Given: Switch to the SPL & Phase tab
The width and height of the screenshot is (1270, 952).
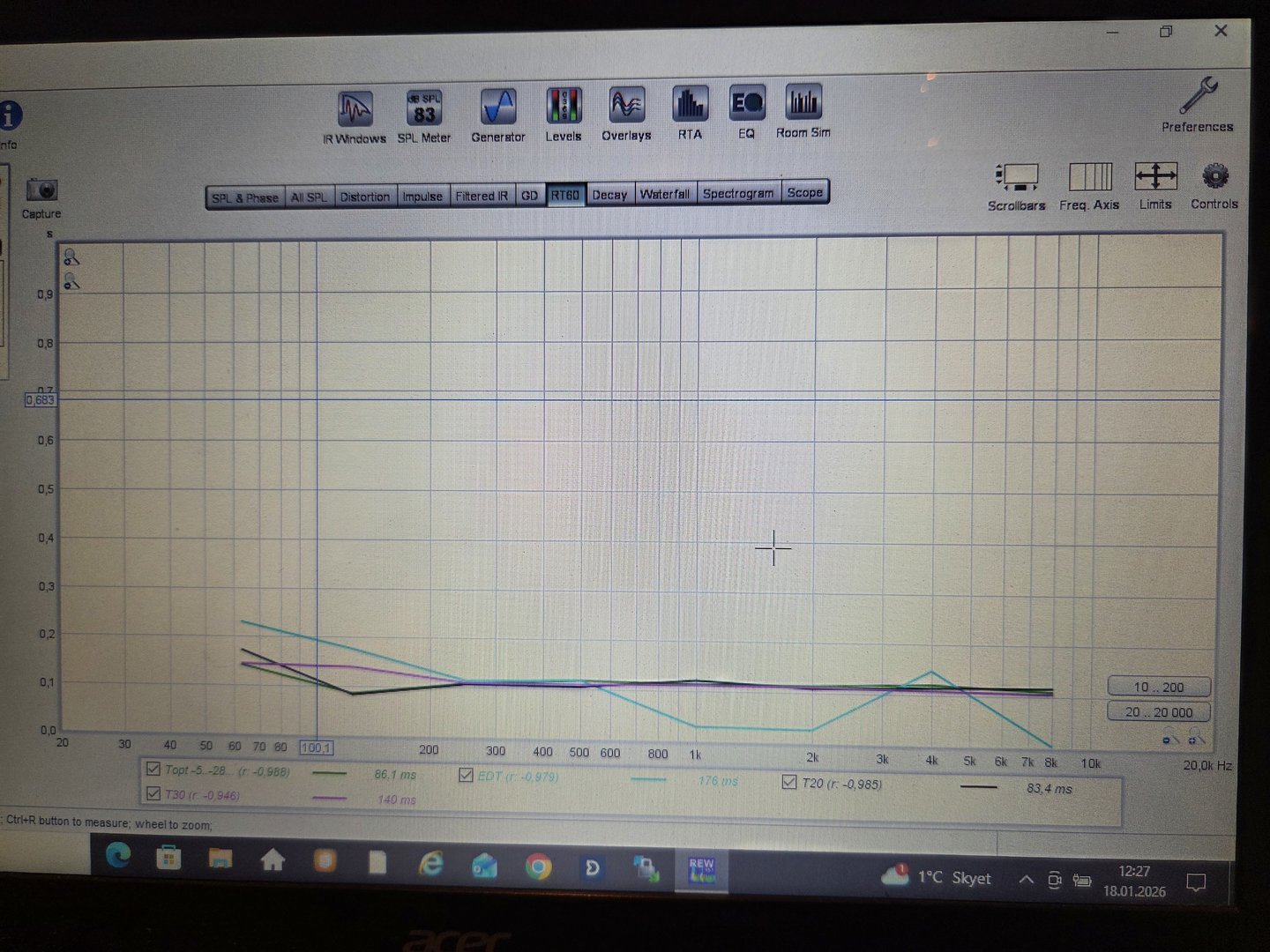Looking at the screenshot, I should (x=245, y=197).
